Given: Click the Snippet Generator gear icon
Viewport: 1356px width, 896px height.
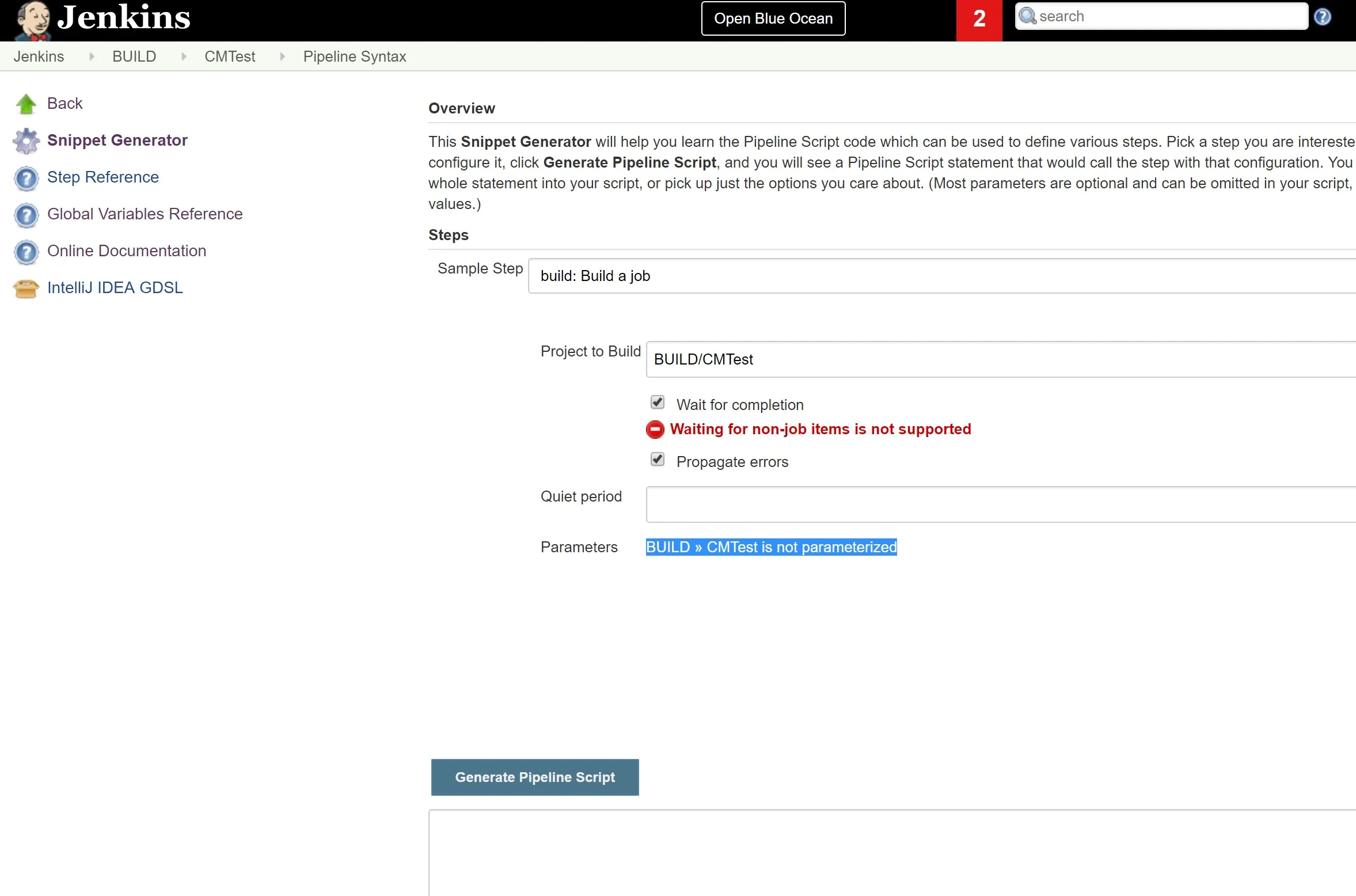Looking at the screenshot, I should 26,141.
